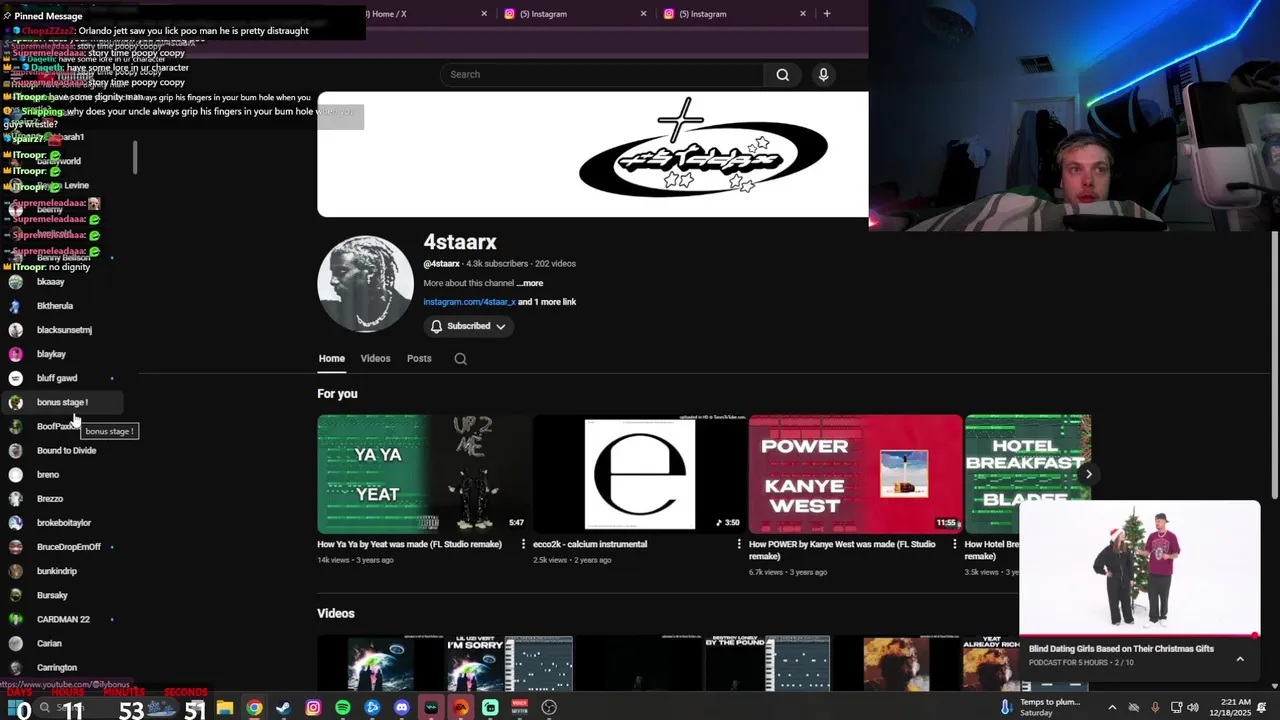Click Chrome icon in taskbar
Viewport: 1280px width, 720px height.
coord(254,708)
